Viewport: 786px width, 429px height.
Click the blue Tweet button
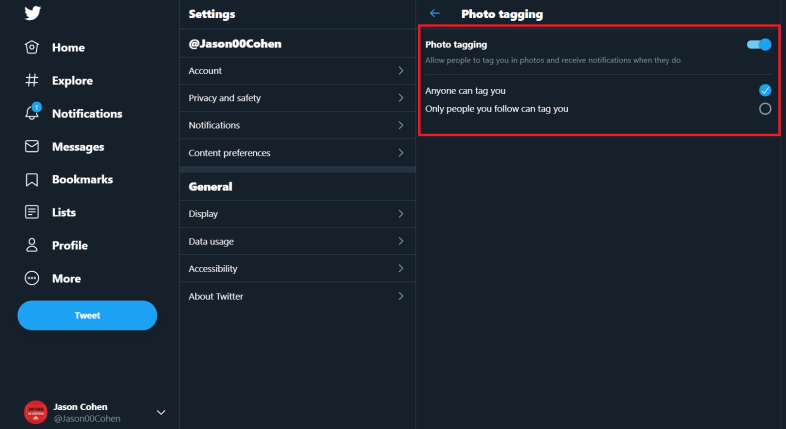87,315
